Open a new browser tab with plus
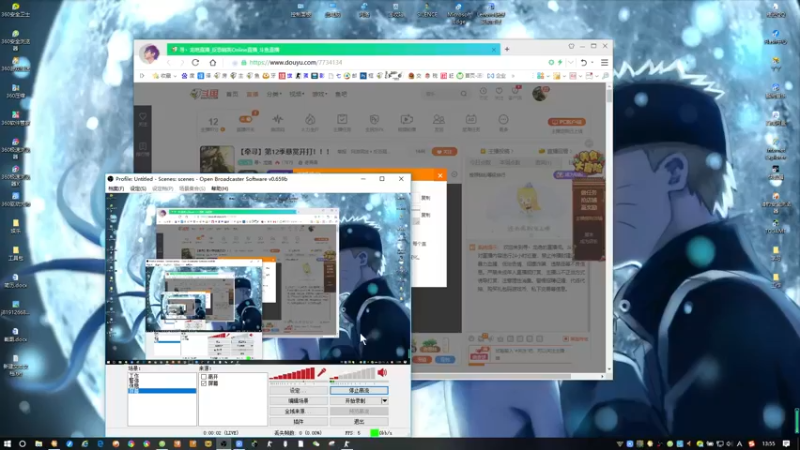Viewport: 800px width, 450px height. pyautogui.click(x=507, y=49)
